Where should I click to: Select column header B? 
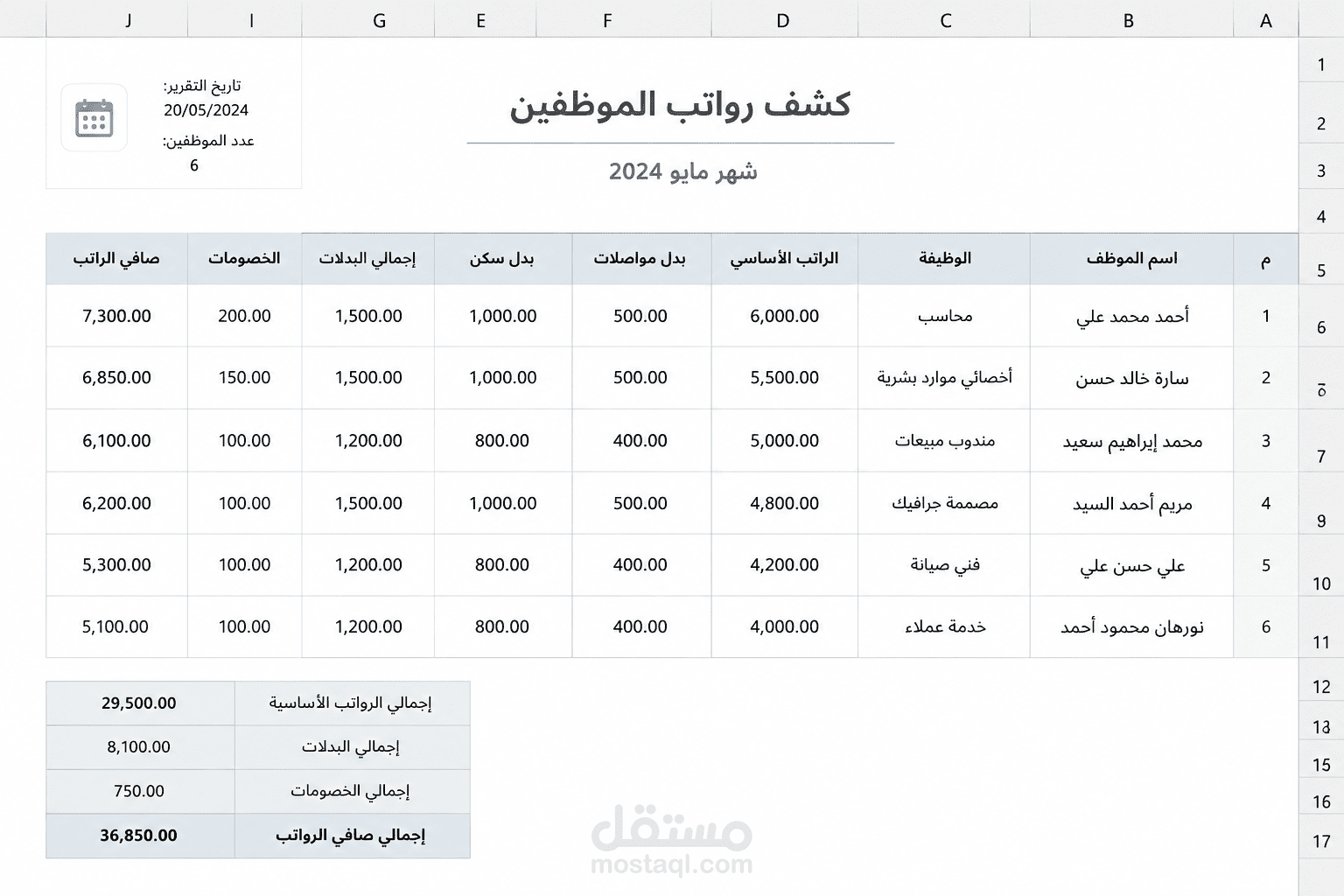tap(1131, 19)
